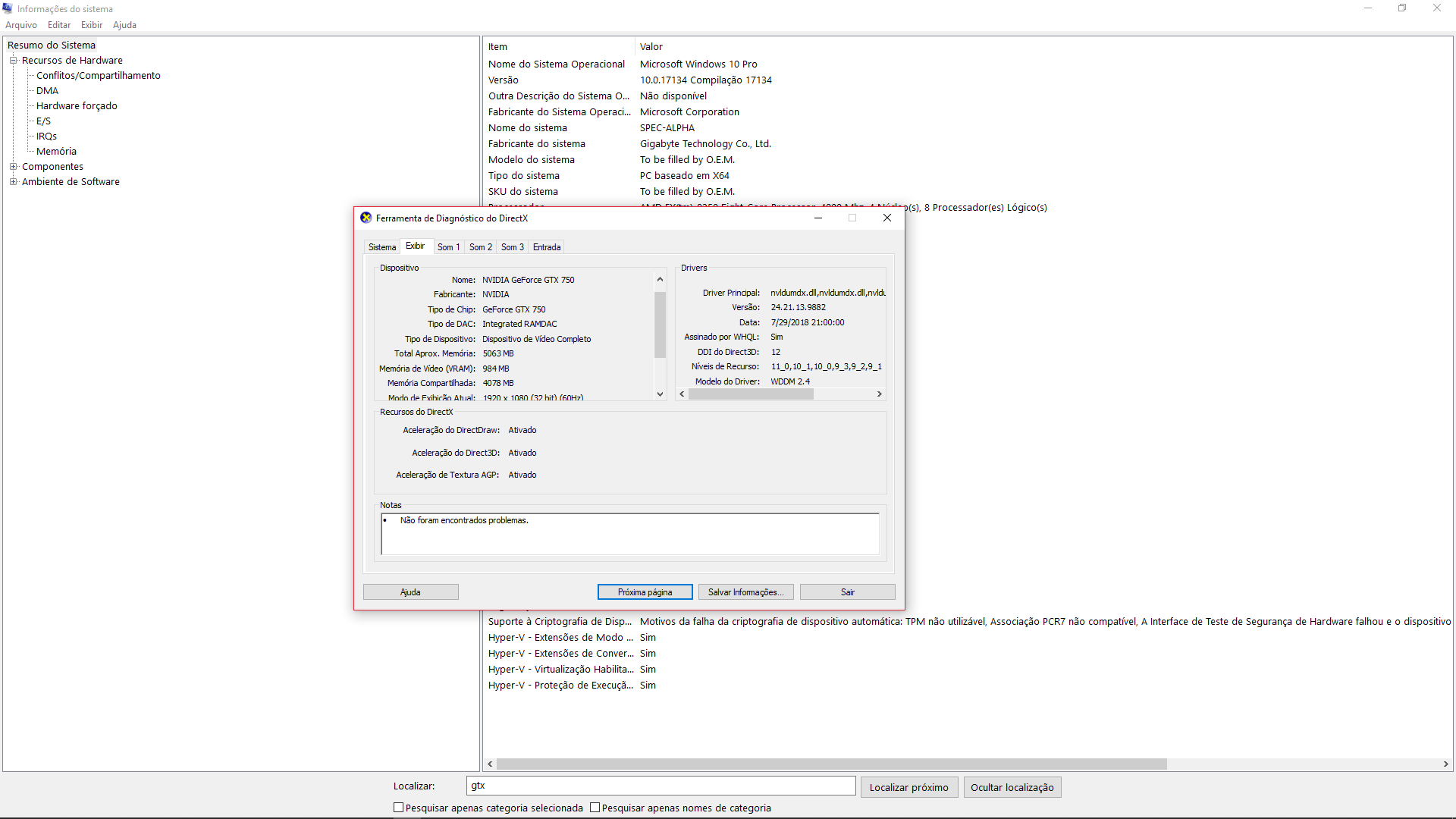Screen dimensions: 1456x819
Task: Minimize the DirectX diagnostic dialog
Action: tap(818, 218)
